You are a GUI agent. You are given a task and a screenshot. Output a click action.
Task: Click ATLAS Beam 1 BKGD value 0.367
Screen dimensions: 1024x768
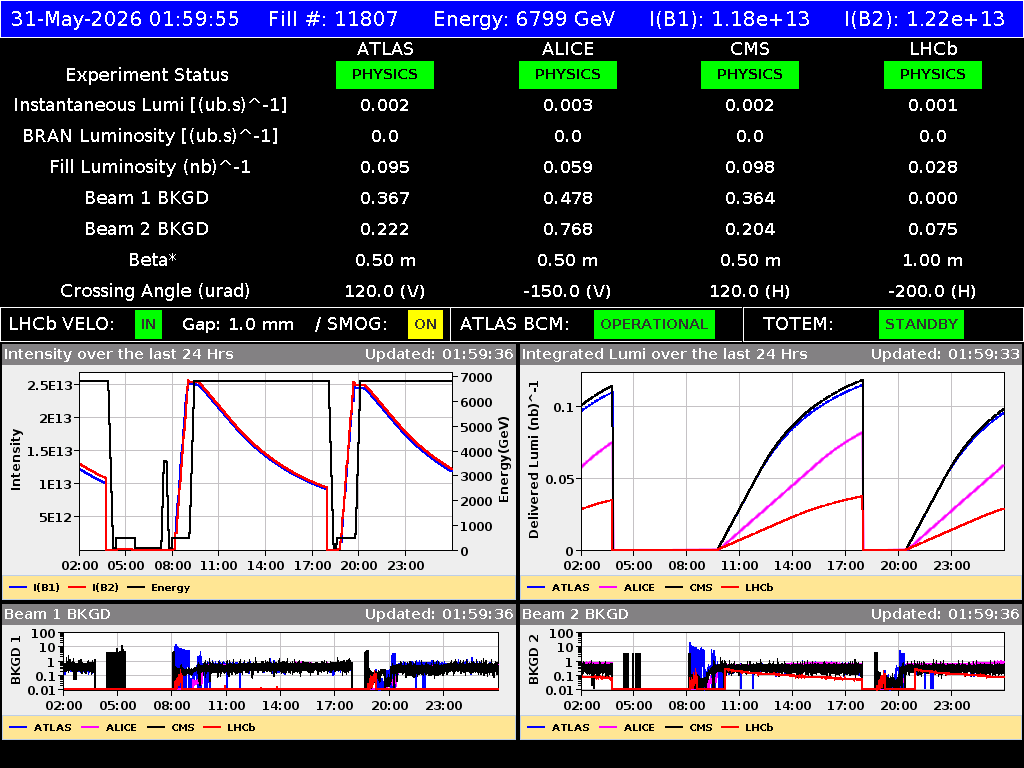[385, 198]
